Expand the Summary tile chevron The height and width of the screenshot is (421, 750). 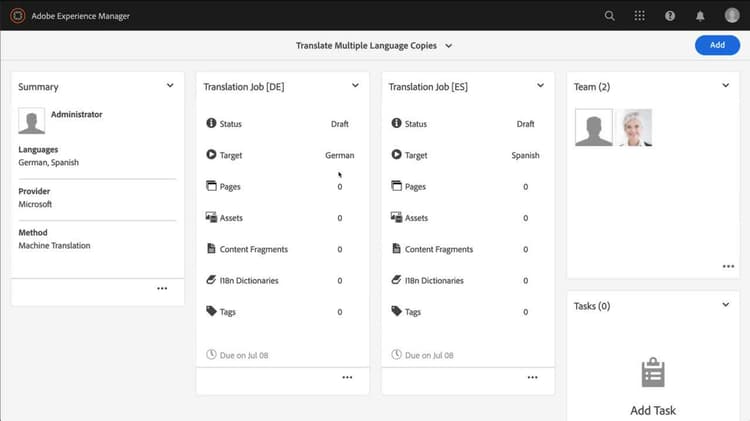(x=170, y=86)
